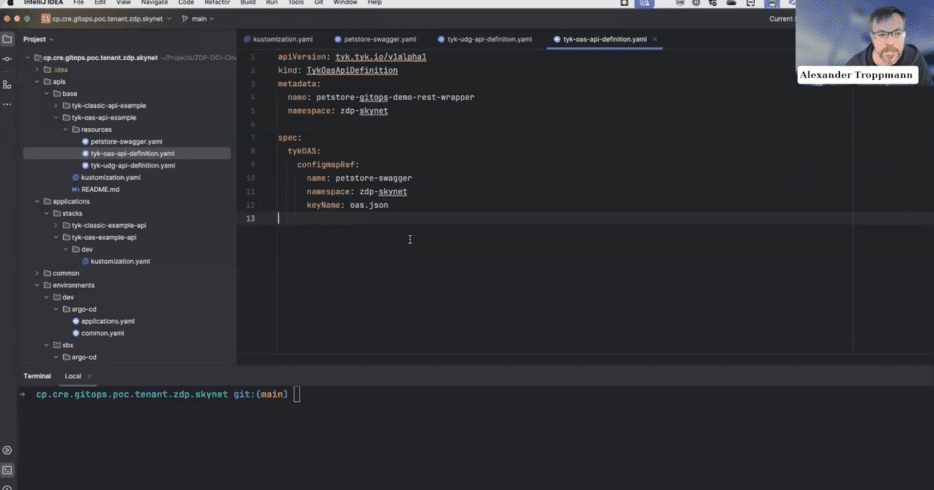Click the TykOasApiDefinition kind value
The width and height of the screenshot is (934, 490).
[x=352, y=70]
